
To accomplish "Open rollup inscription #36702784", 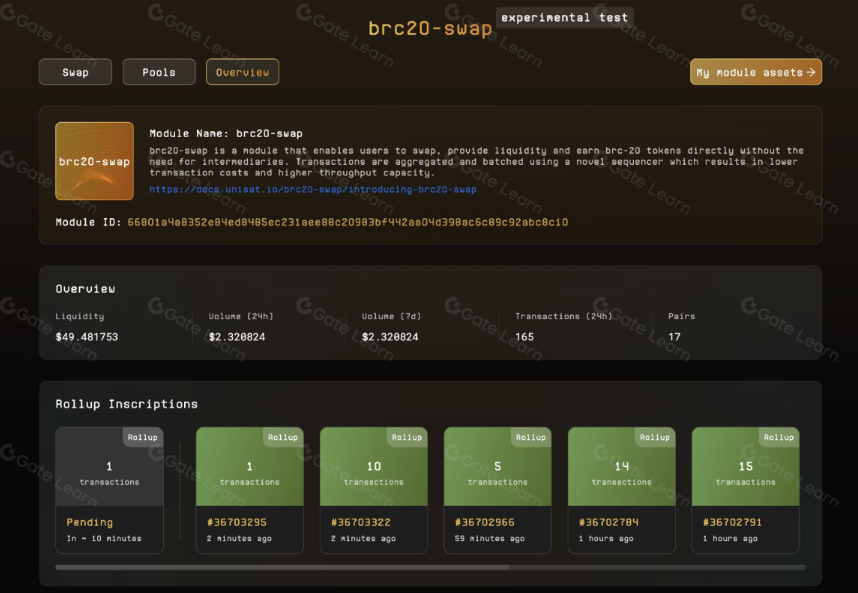I will coord(608,522).
